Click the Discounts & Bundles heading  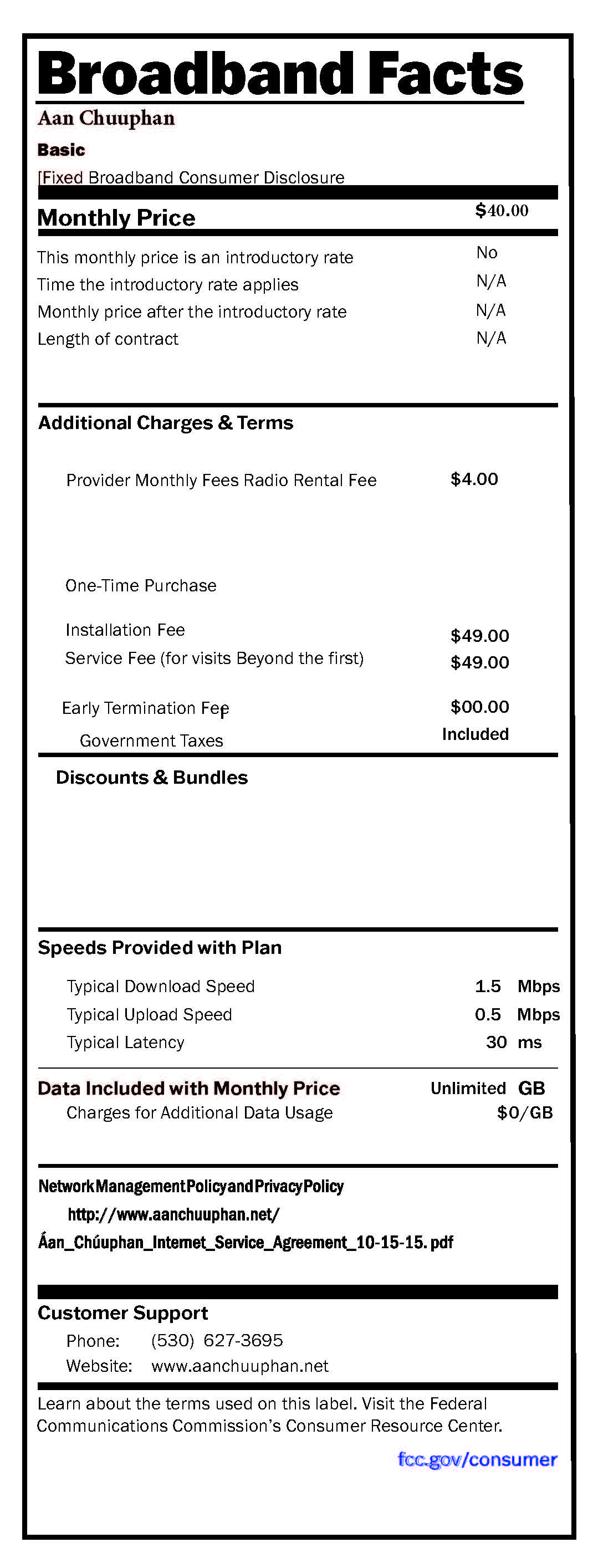click(x=152, y=777)
